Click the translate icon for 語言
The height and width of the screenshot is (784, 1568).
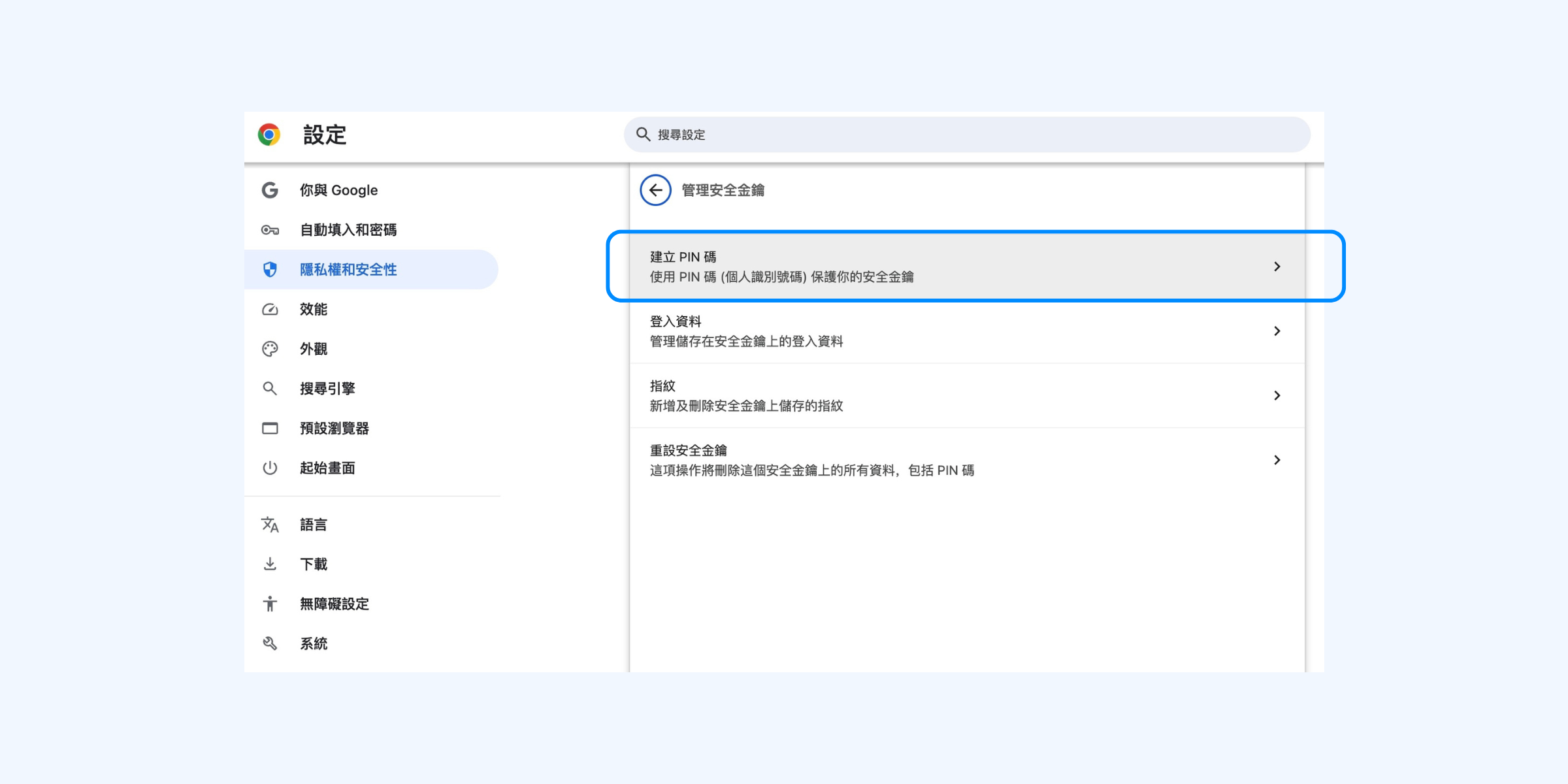(270, 525)
